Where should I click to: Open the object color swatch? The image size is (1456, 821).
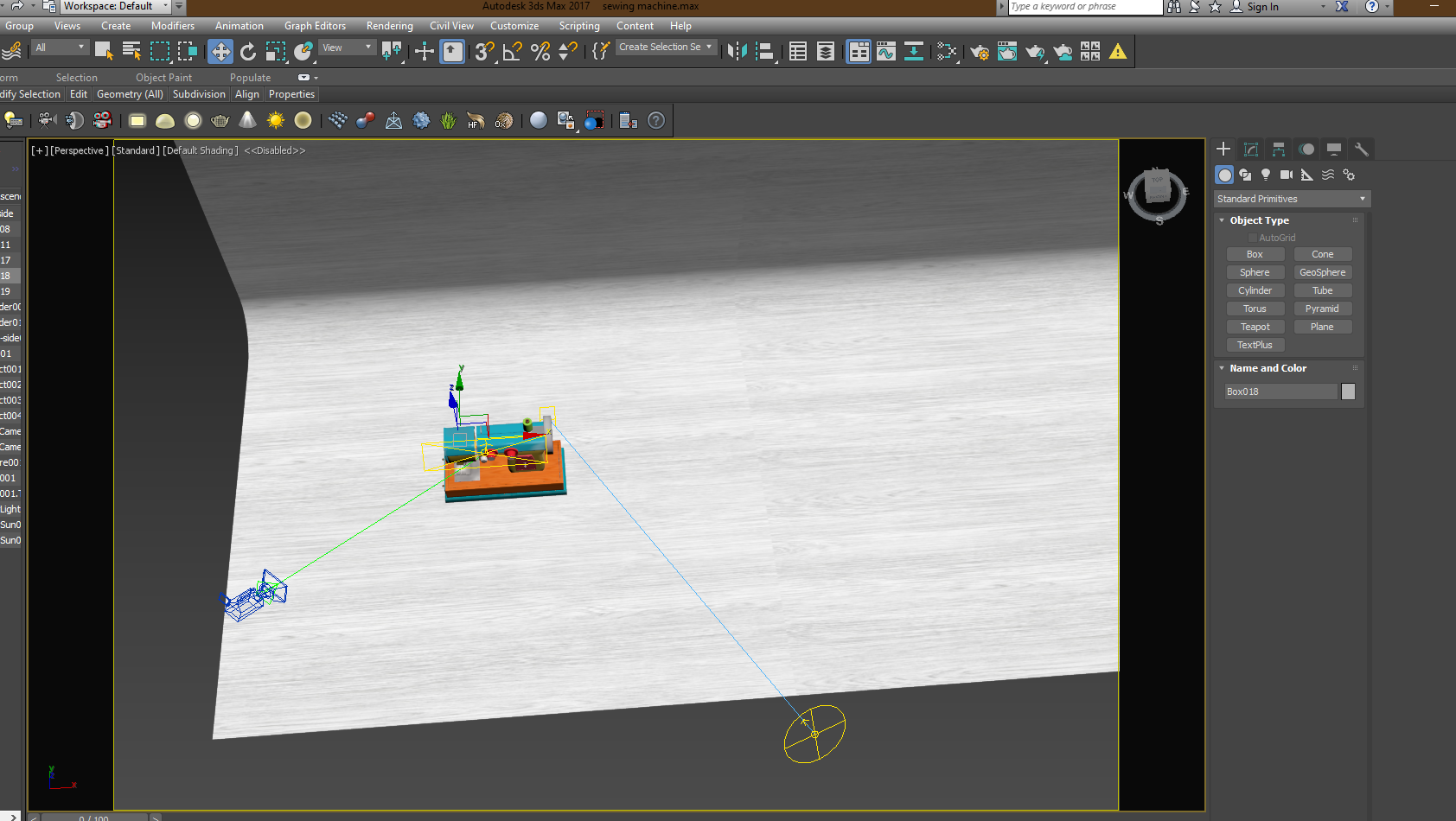1348,391
